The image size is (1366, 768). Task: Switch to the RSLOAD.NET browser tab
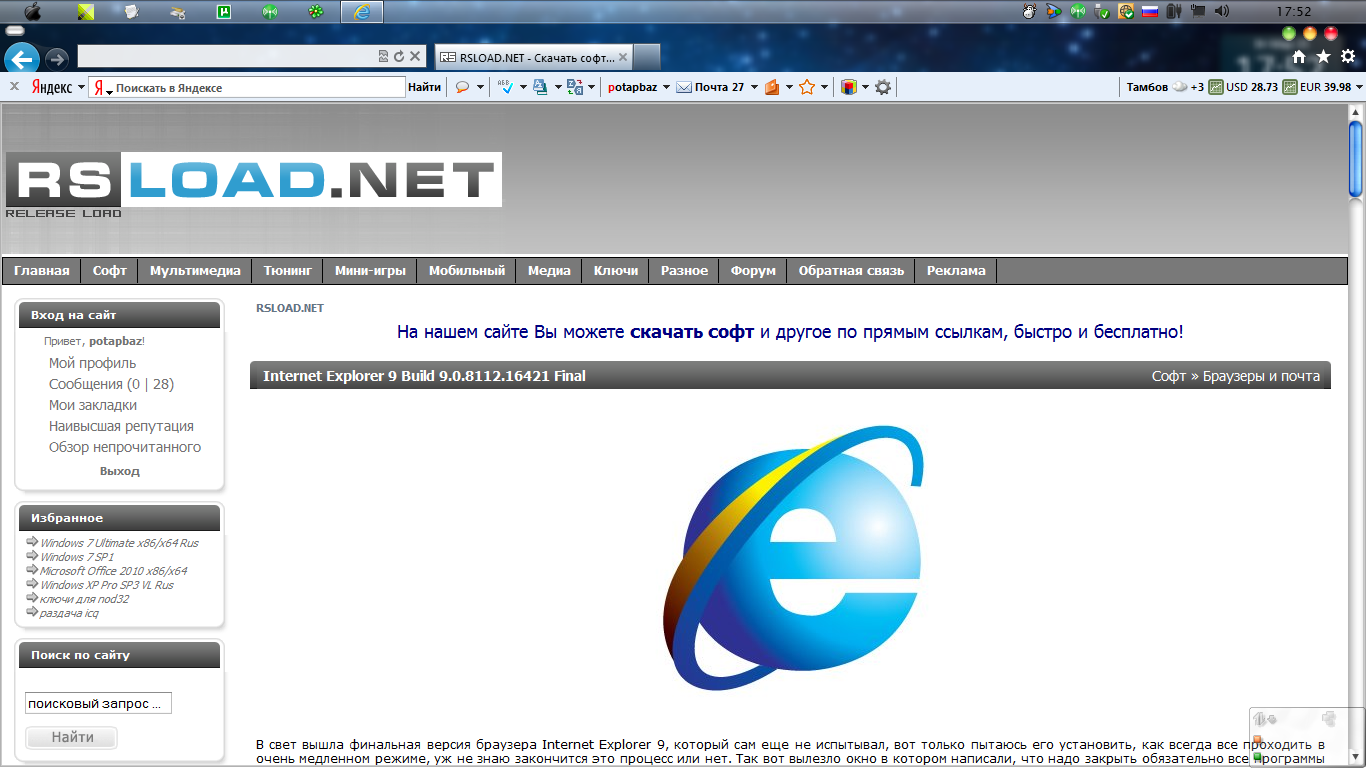click(x=534, y=57)
